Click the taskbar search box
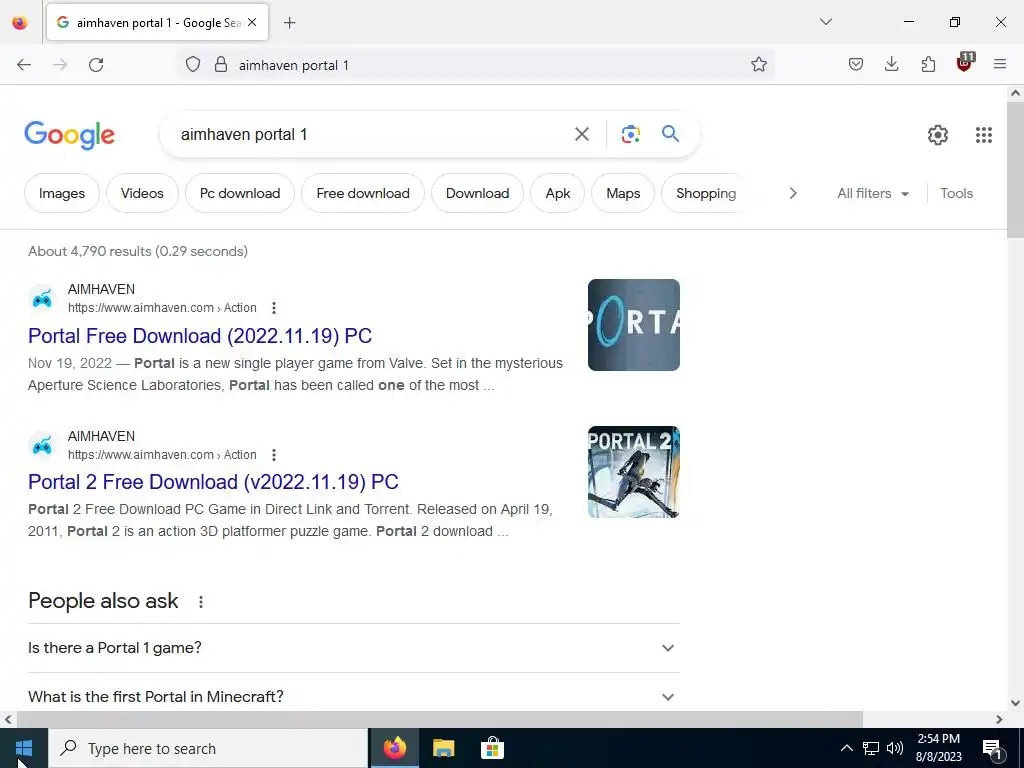The width and height of the screenshot is (1024, 768). pos(208,748)
